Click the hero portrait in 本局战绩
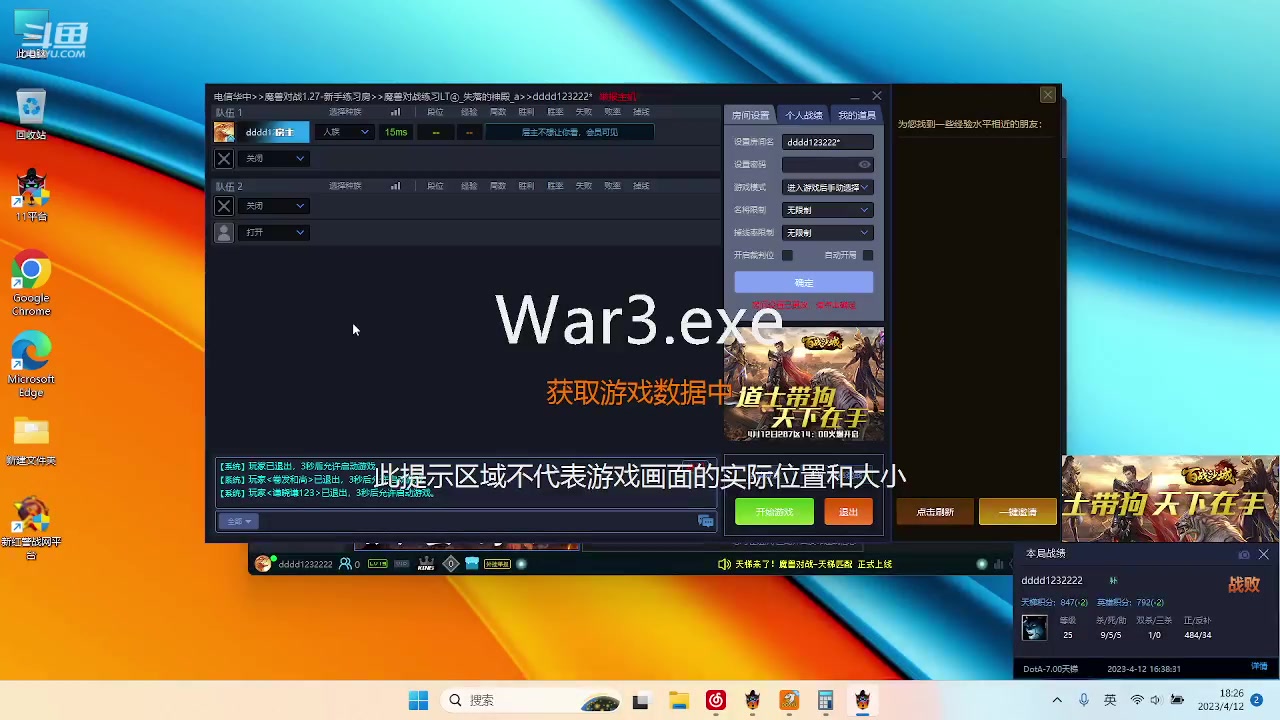 tap(1034, 627)
